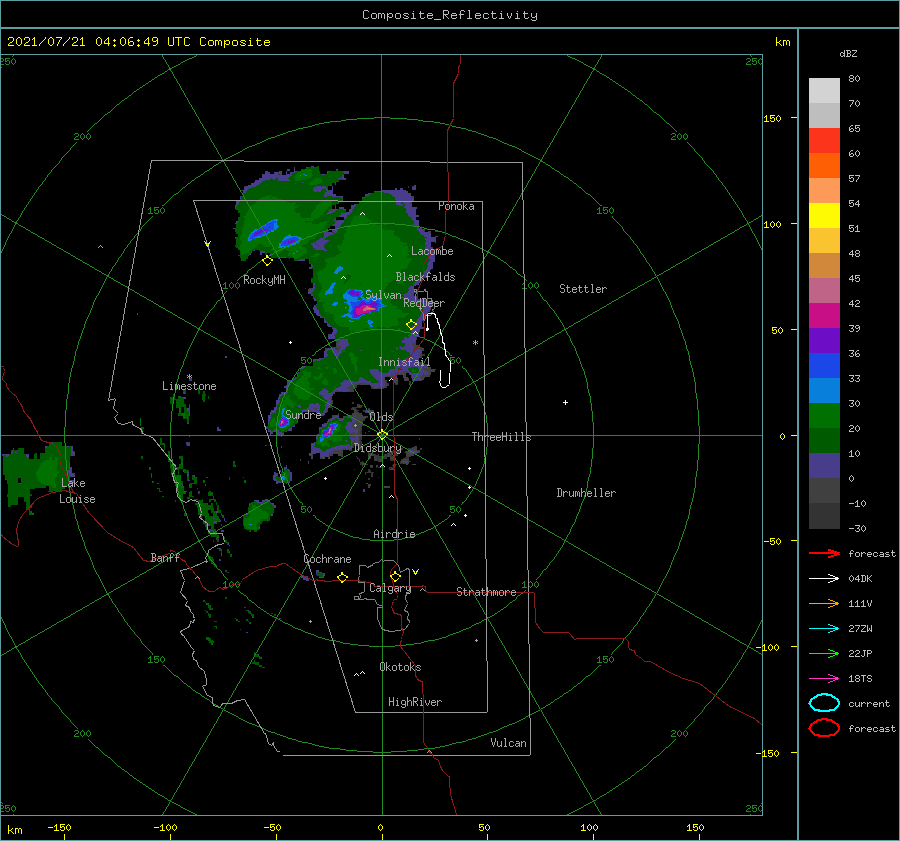Click the yellow radar center diamond near Olds

tap(382, 435)
